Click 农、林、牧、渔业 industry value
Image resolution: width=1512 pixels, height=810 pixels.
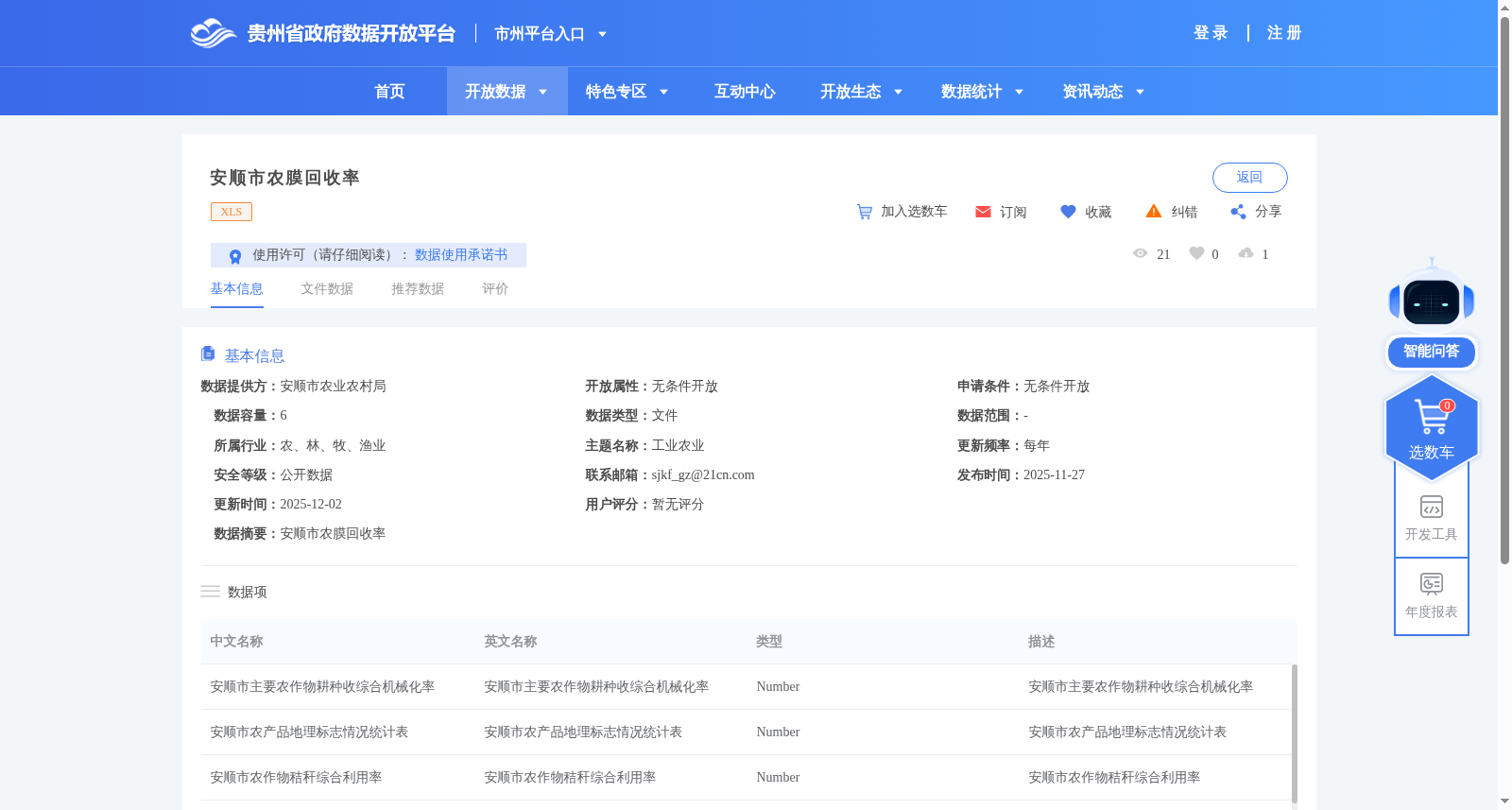(333, 446)
